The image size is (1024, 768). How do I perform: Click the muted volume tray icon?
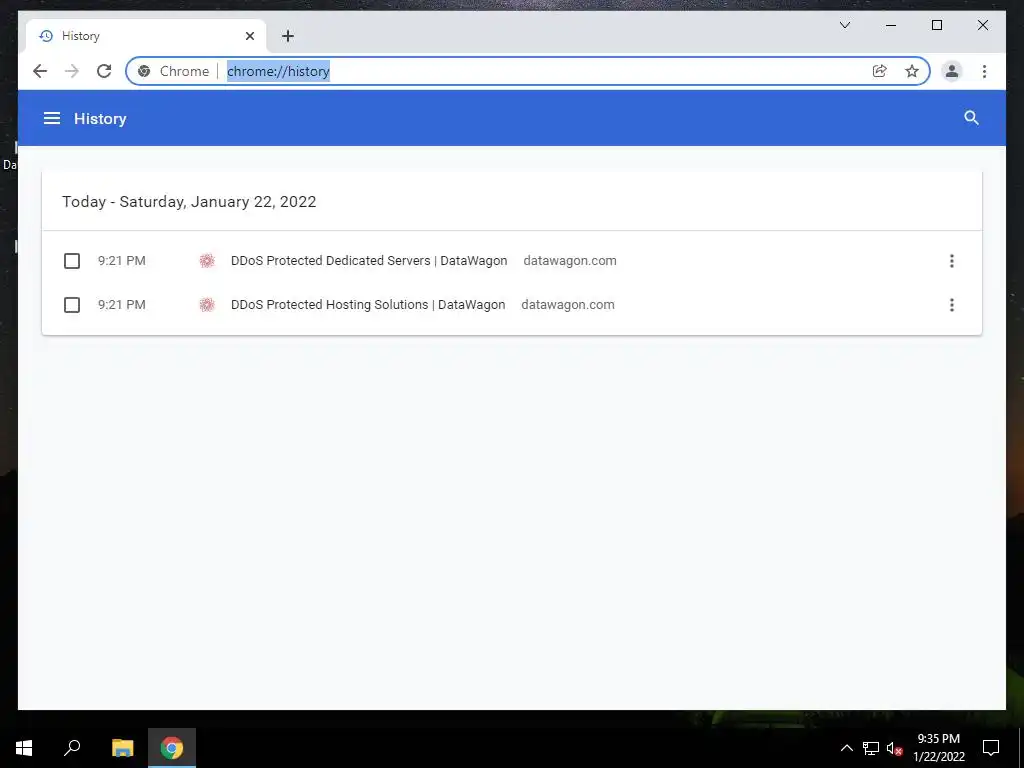click(895, 748)
